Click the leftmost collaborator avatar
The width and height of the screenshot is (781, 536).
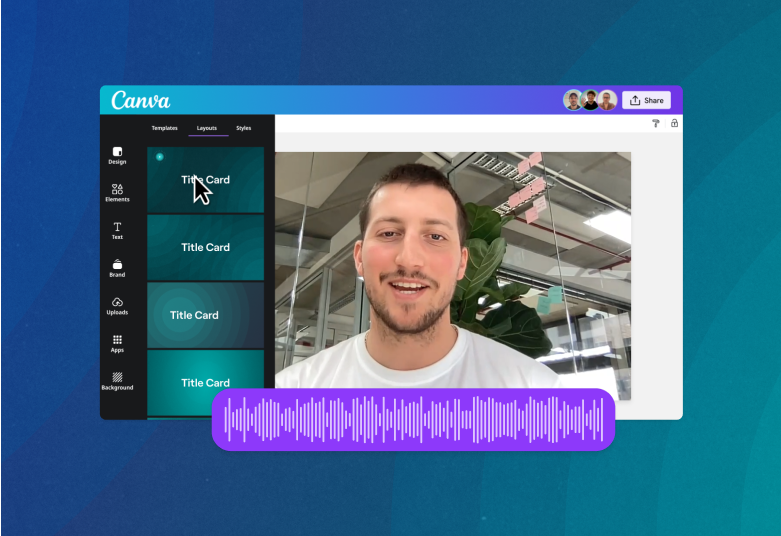573,100
